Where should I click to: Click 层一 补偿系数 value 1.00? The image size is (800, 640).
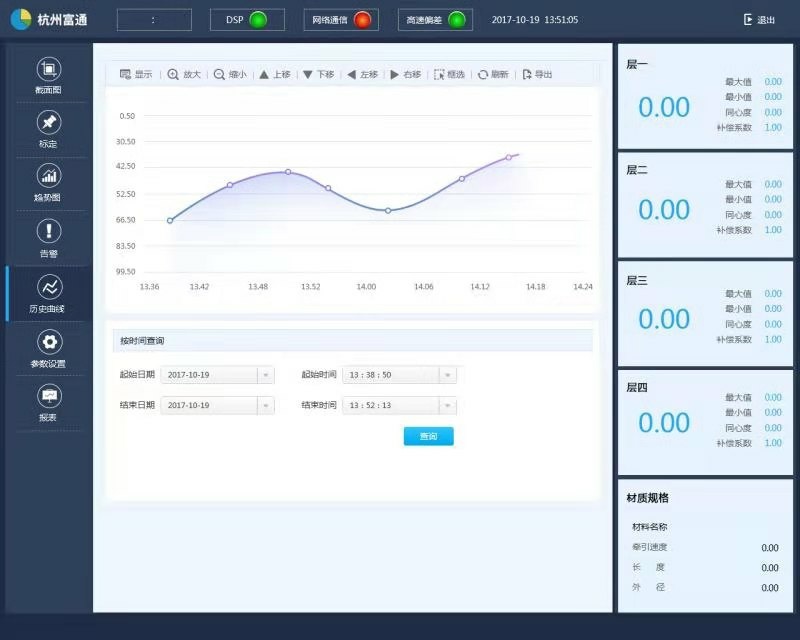[773, 128]
